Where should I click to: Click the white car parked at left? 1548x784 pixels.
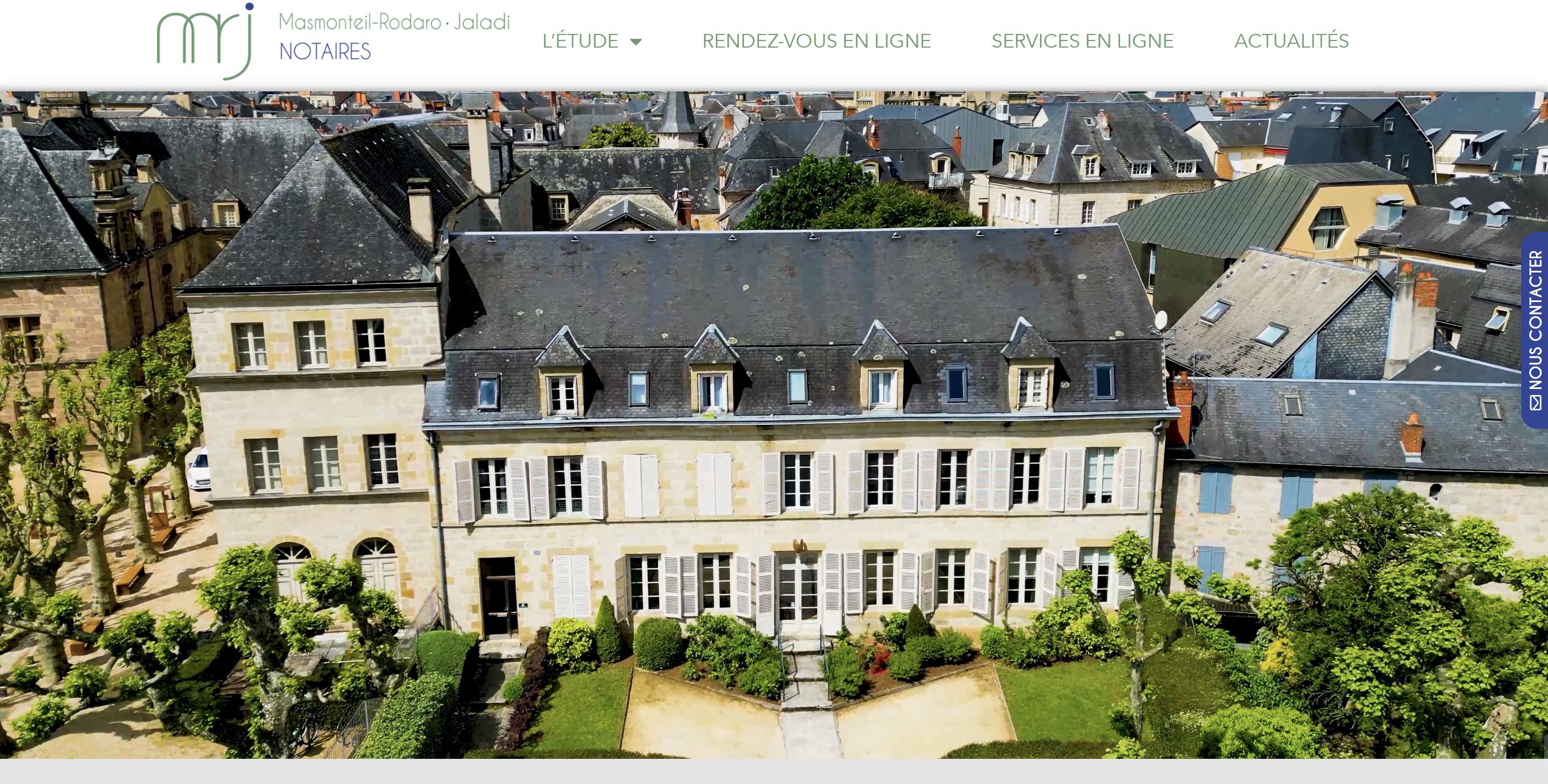coord(198,469)
